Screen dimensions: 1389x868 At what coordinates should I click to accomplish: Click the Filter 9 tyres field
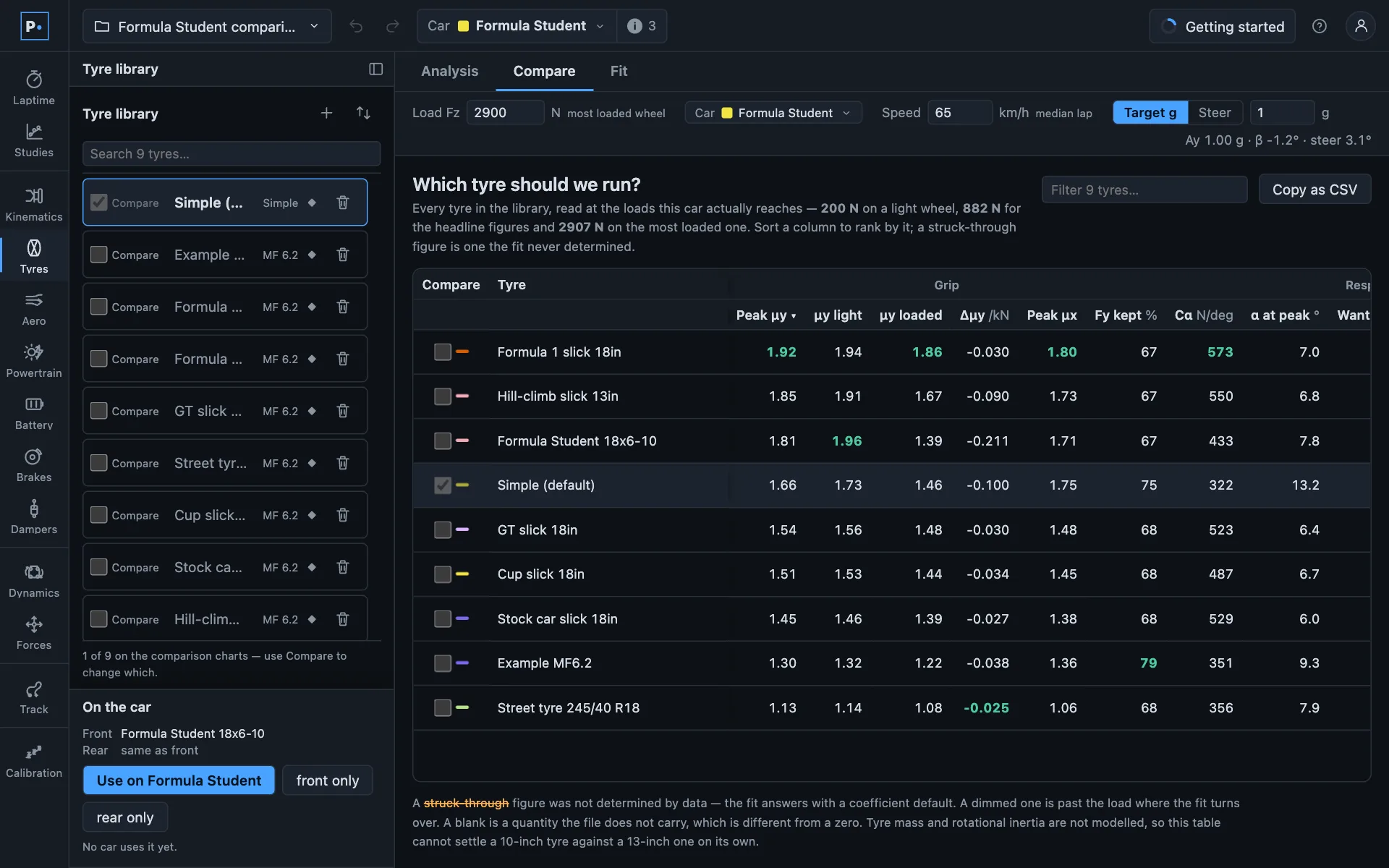click(1144, 190)
